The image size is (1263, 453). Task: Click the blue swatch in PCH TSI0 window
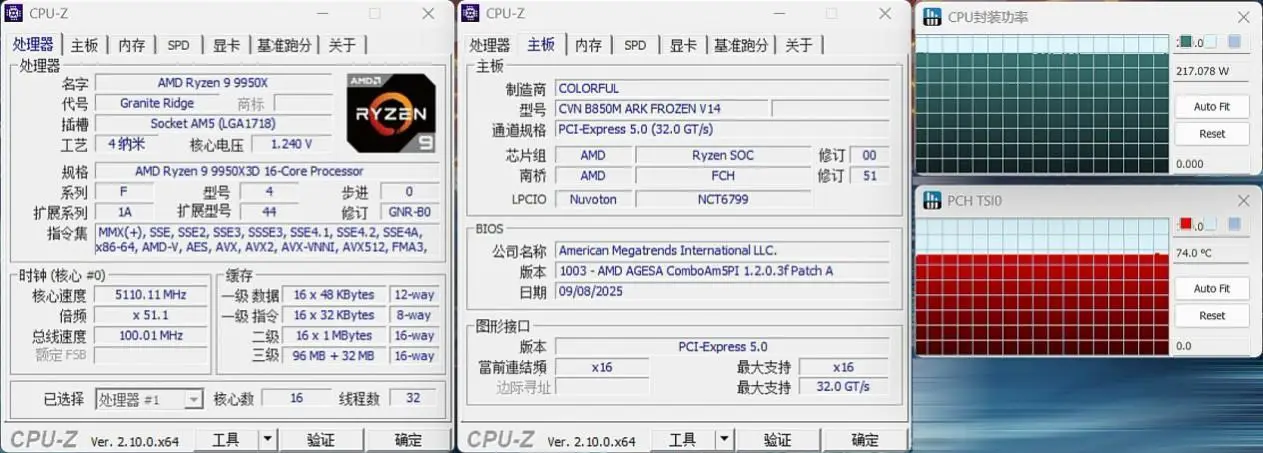tap(1234, 224)
